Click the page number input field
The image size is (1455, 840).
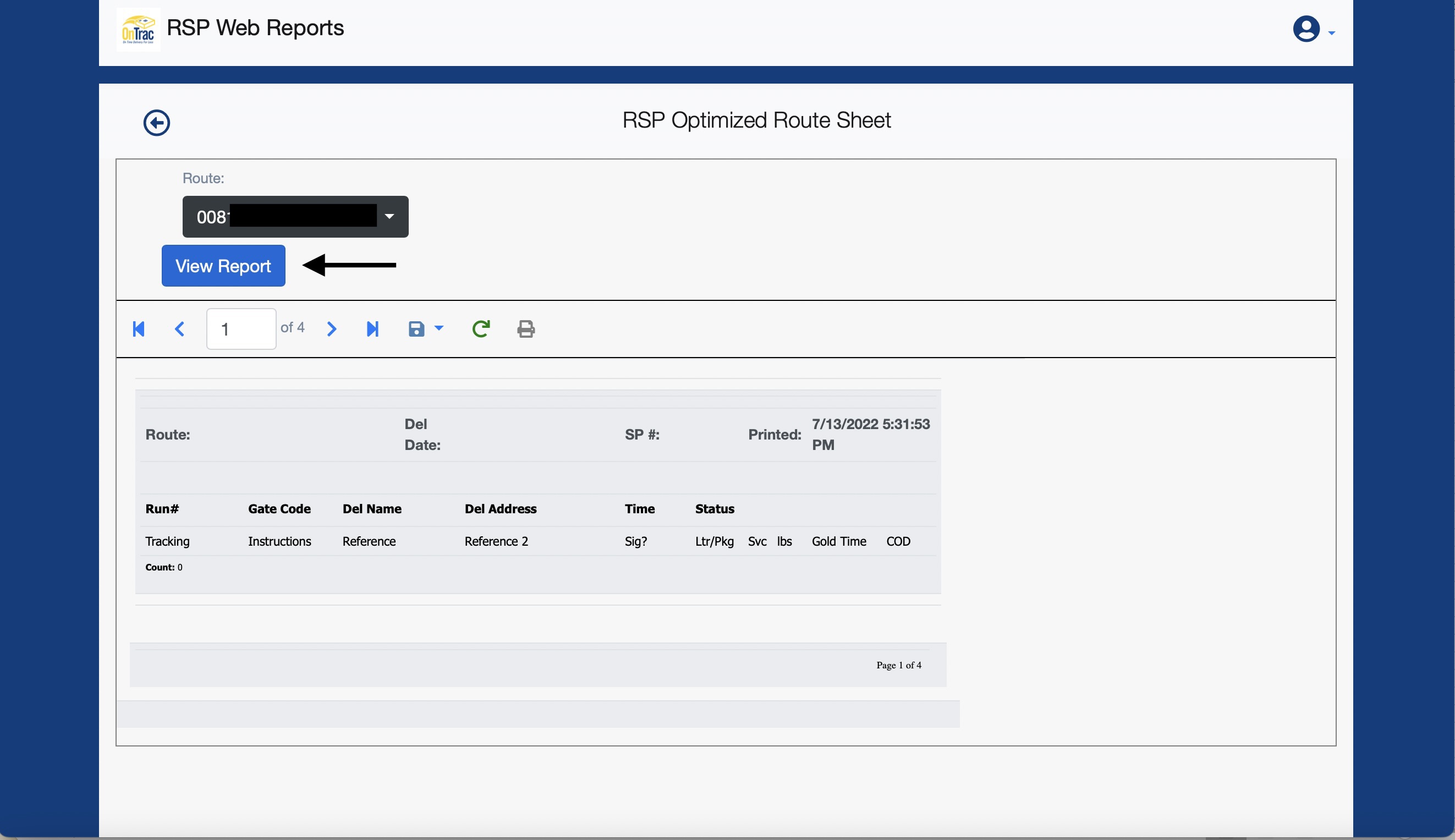(x=241, y=329)
